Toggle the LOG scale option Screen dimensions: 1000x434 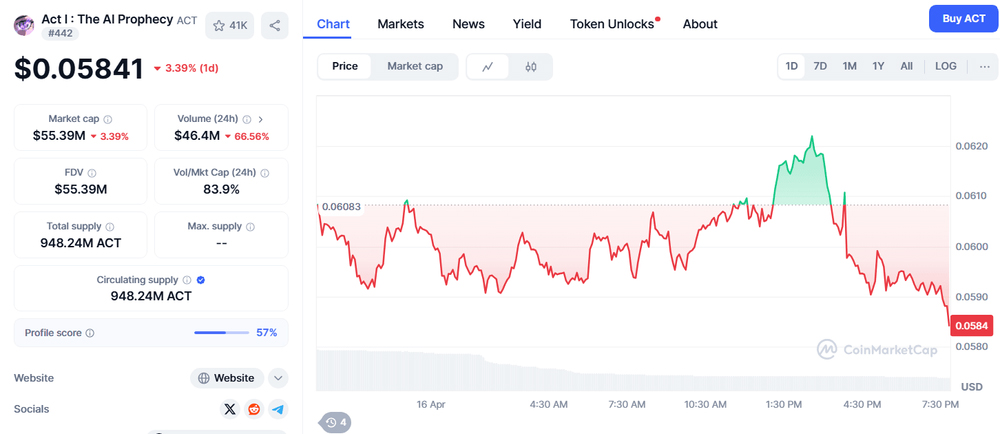[x=945, y=66]
